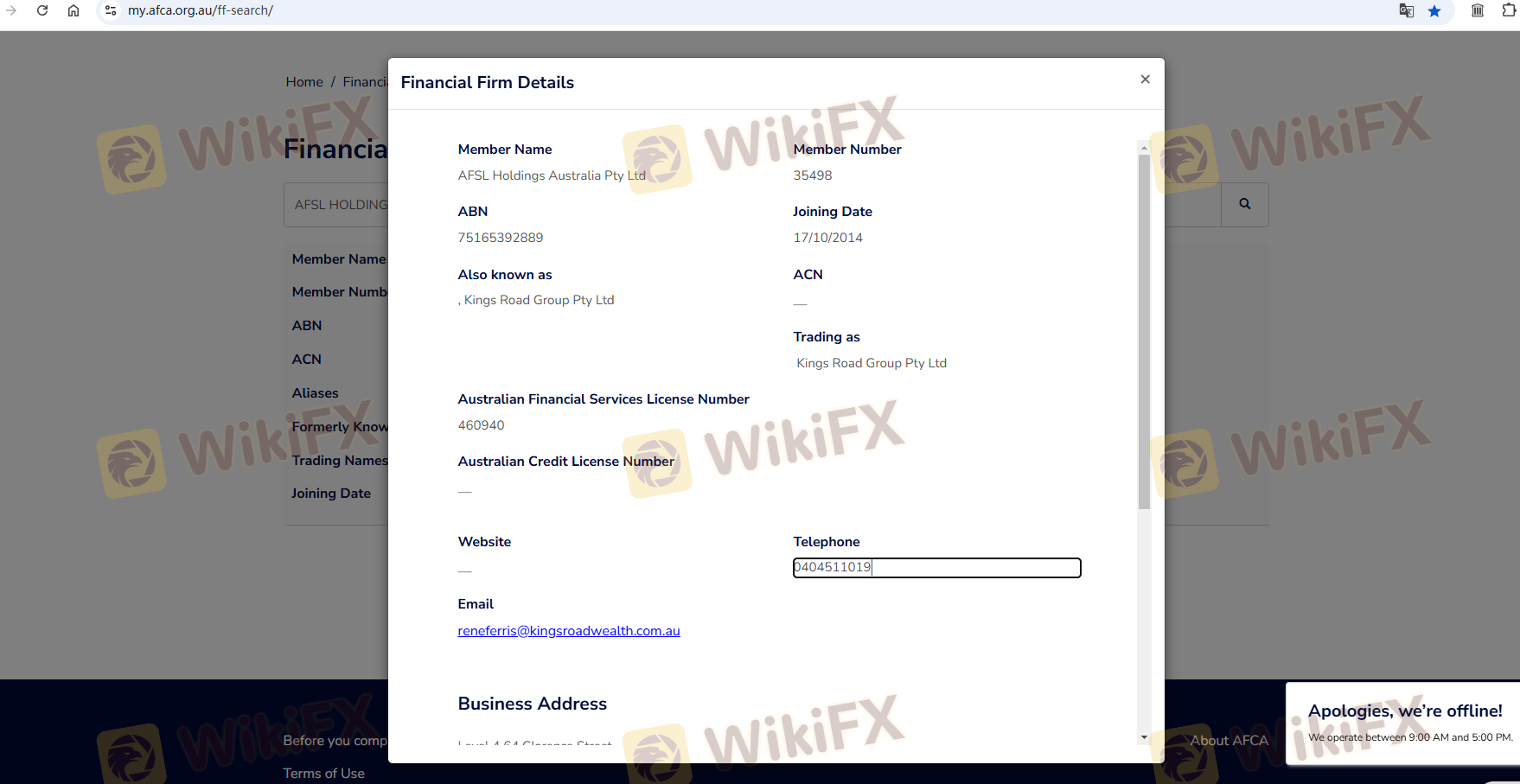The height and width of the screenshot is (784, 1520).
Task: Click the address bar URL my.afca.org.au
Action: click(201, 10)
